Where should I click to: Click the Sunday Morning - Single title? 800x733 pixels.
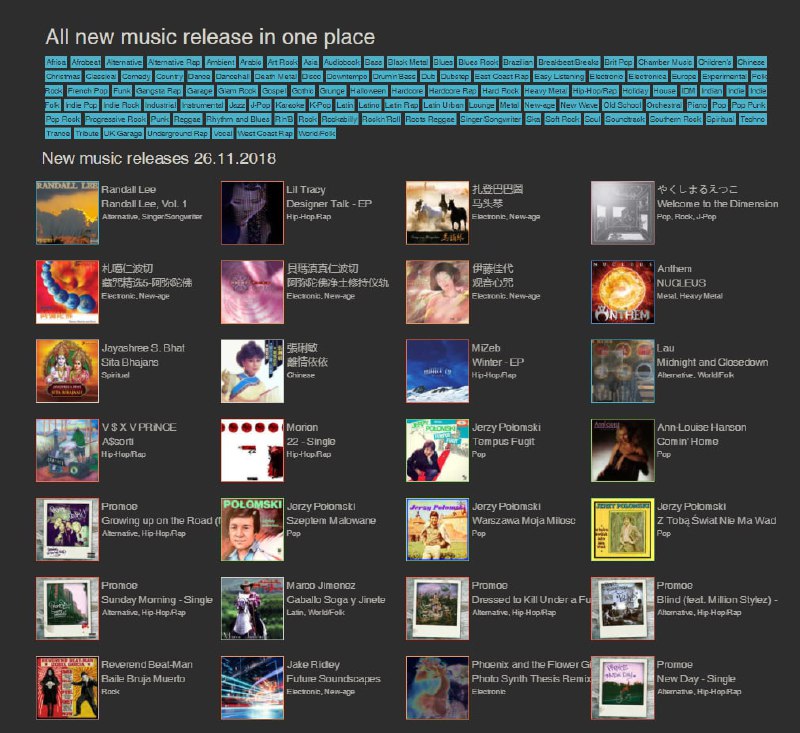tap(157, 600)
